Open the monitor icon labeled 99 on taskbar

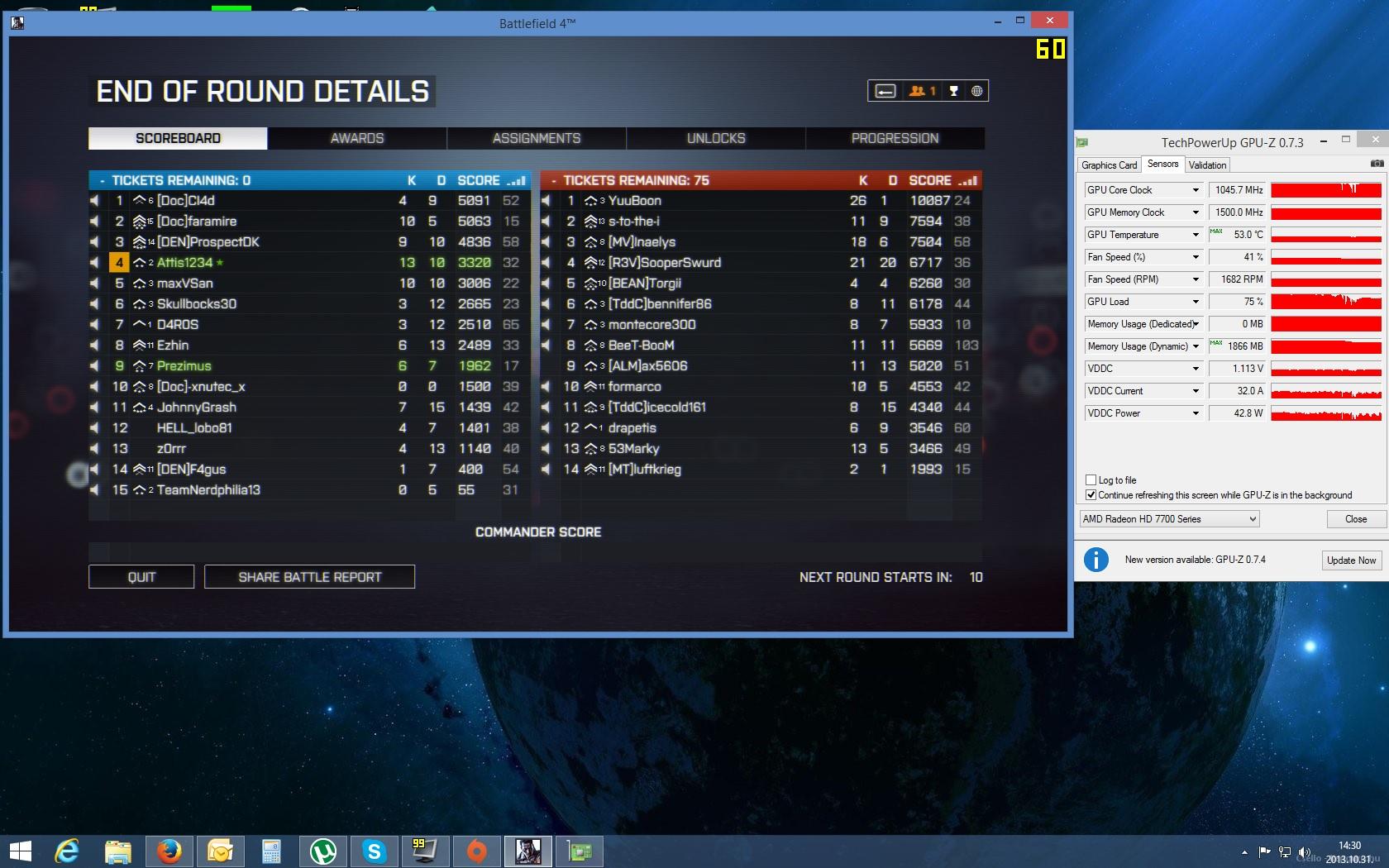pyautogui.click(x=425, y=851)
